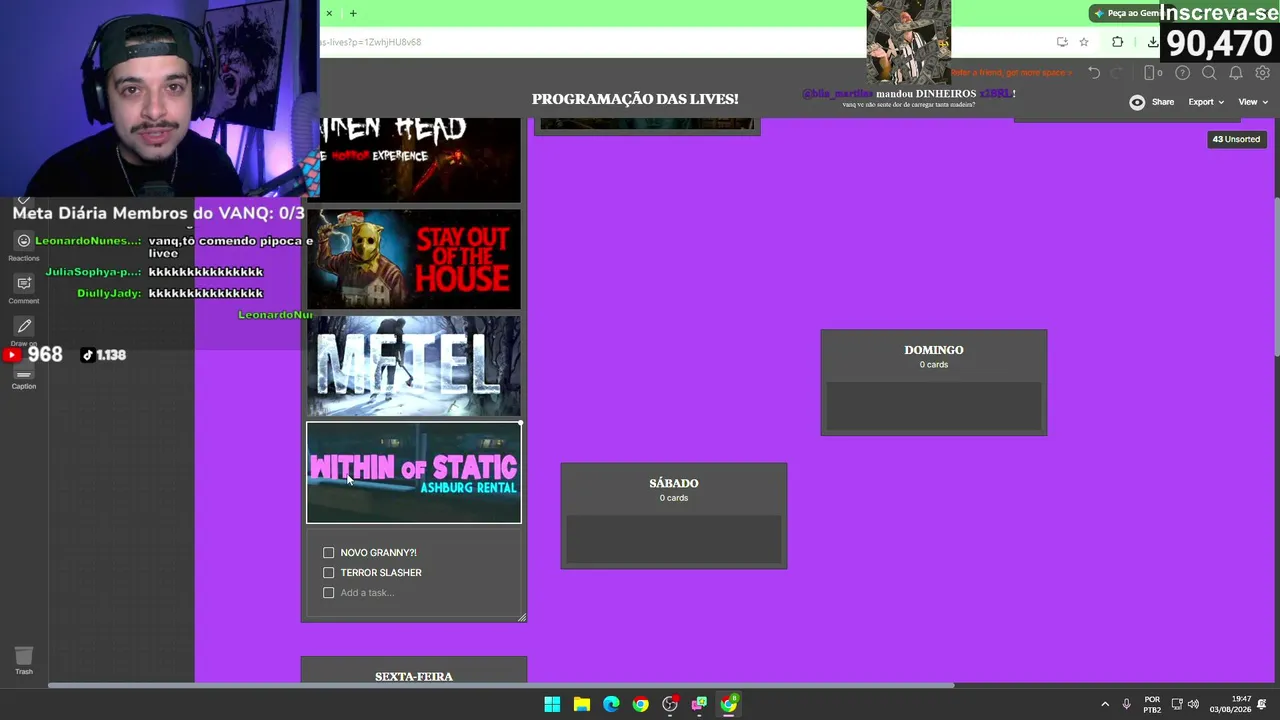Click the DOMINGO column header
1280x720 pixels.
click(934, 350)
